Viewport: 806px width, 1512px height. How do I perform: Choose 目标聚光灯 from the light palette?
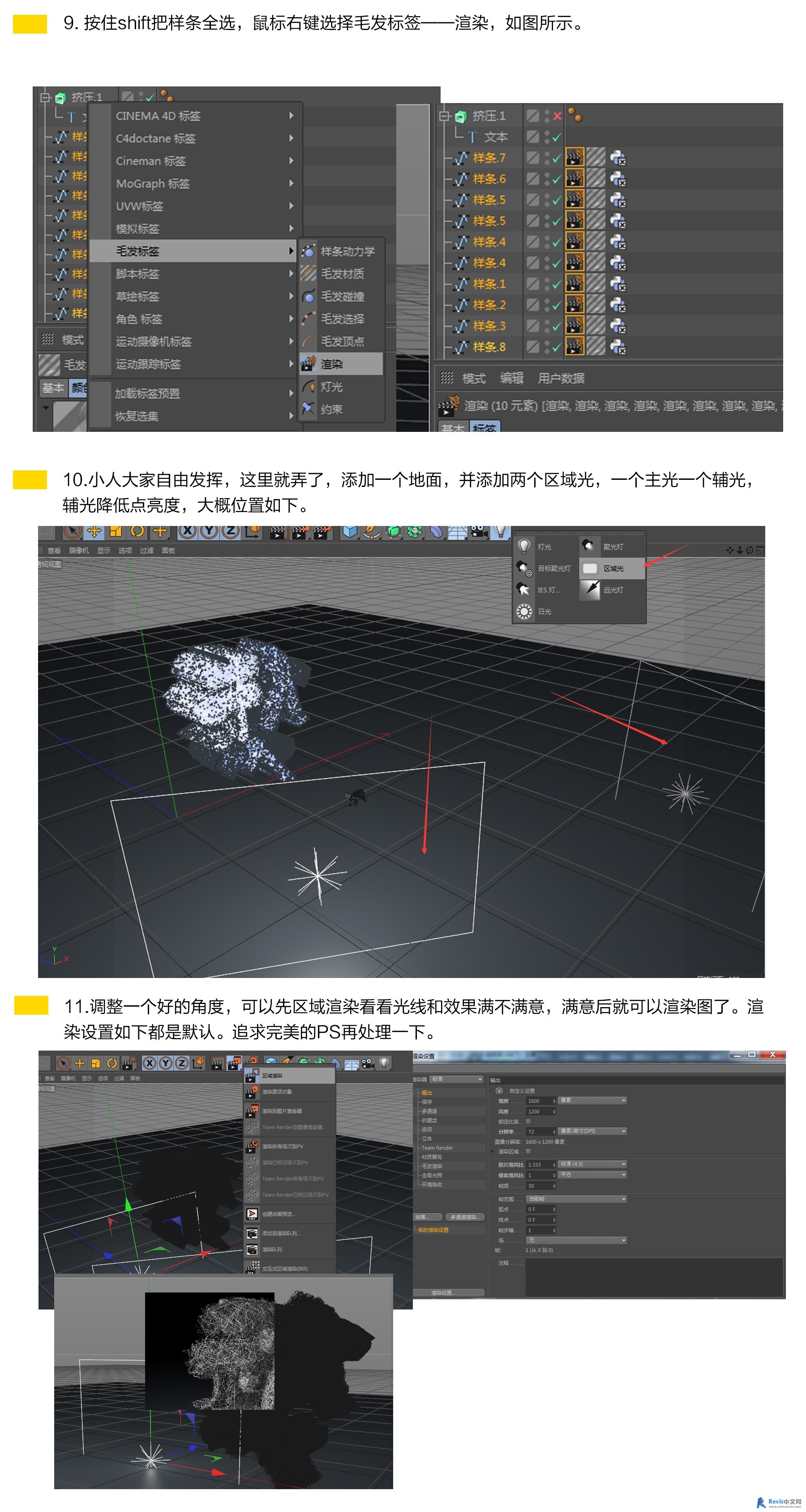pos(545,568)
